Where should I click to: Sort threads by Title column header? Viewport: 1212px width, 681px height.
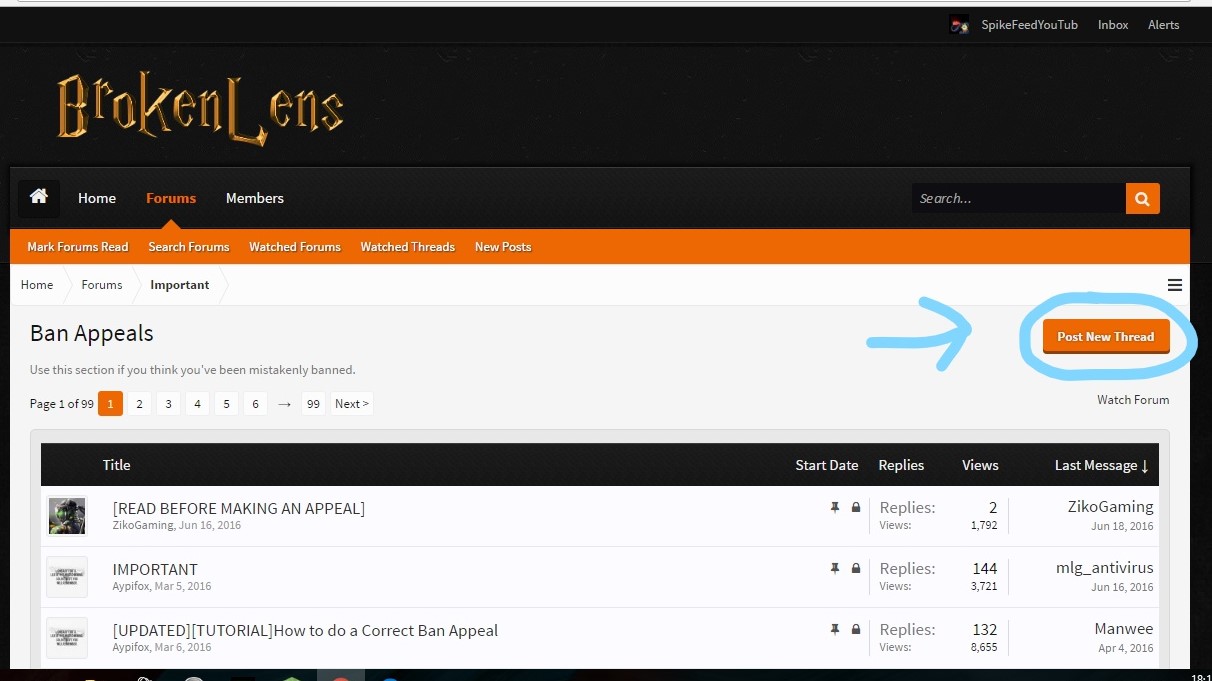click(x=117, y=465)
